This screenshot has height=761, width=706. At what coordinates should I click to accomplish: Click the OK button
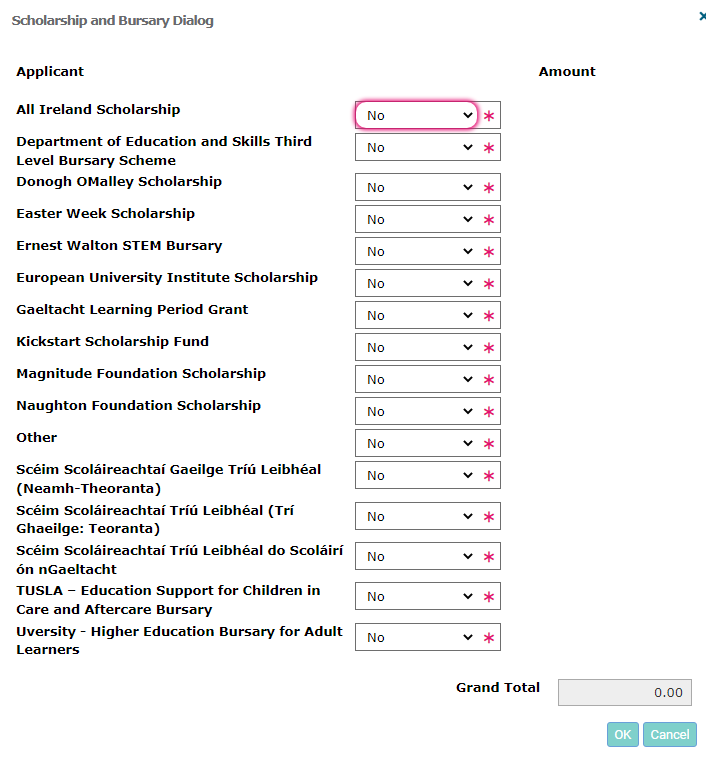pos(623,734)
